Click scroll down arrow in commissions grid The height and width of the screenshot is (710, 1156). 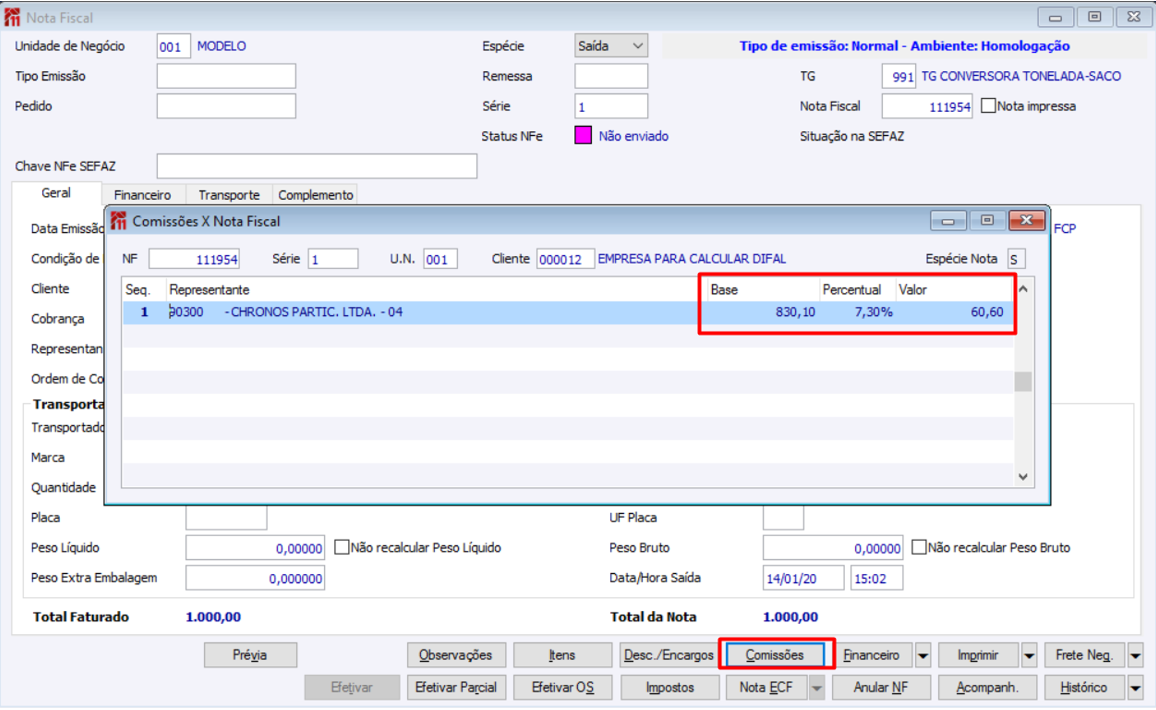(1023, 476)
